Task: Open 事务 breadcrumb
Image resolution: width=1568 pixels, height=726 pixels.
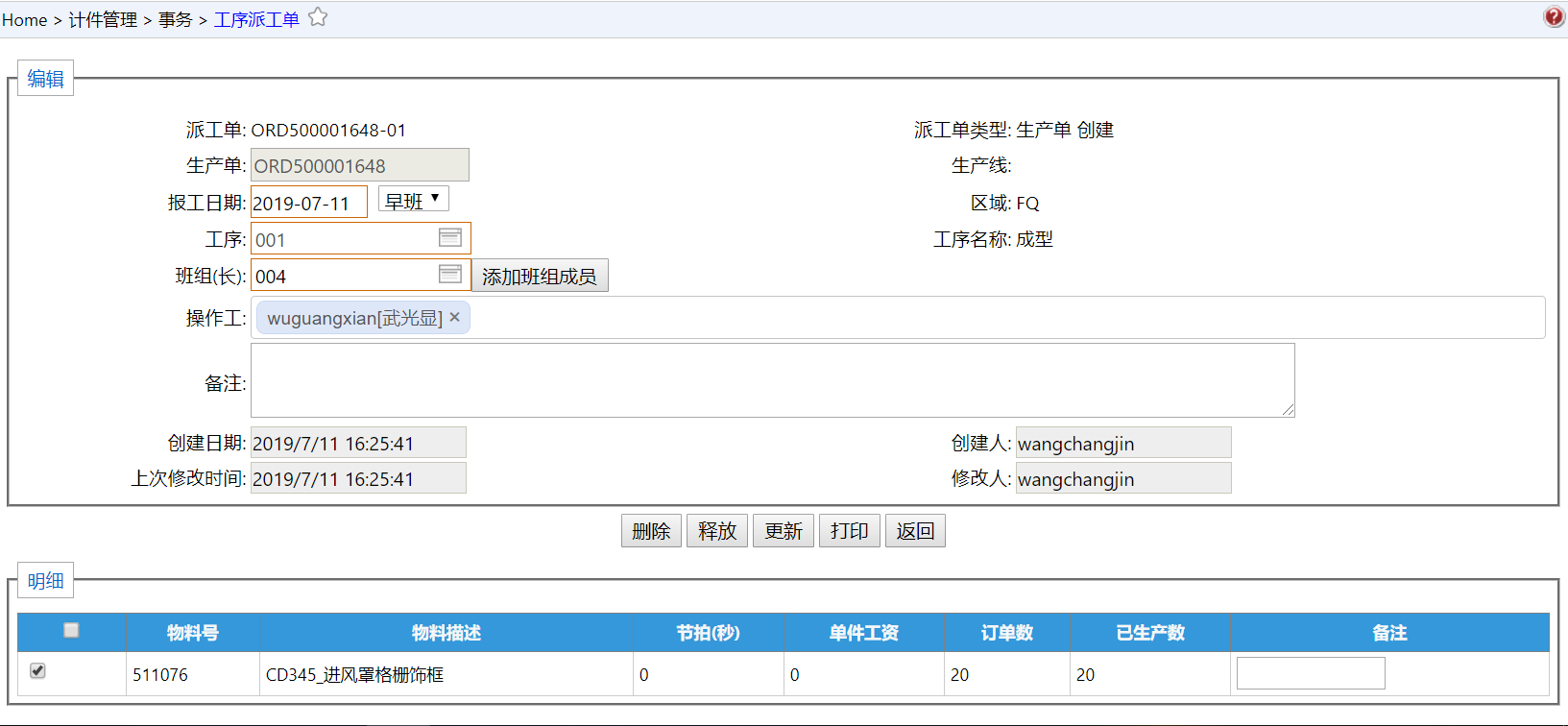Action: click(x=175, y=19)
